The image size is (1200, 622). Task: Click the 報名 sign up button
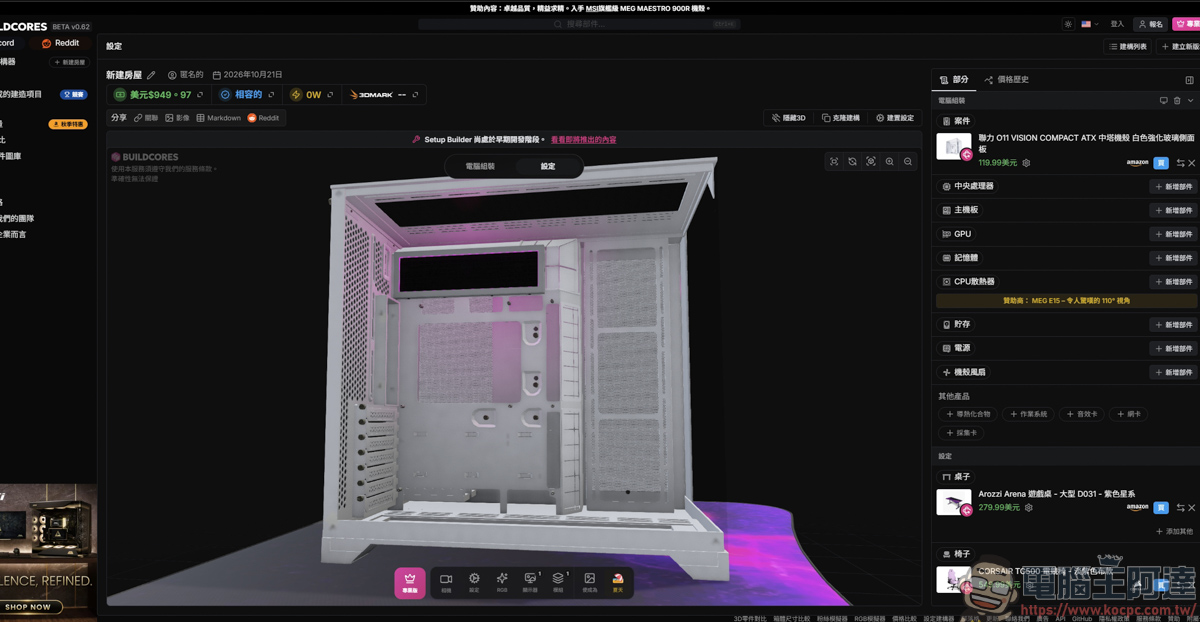coord(1150,24)
